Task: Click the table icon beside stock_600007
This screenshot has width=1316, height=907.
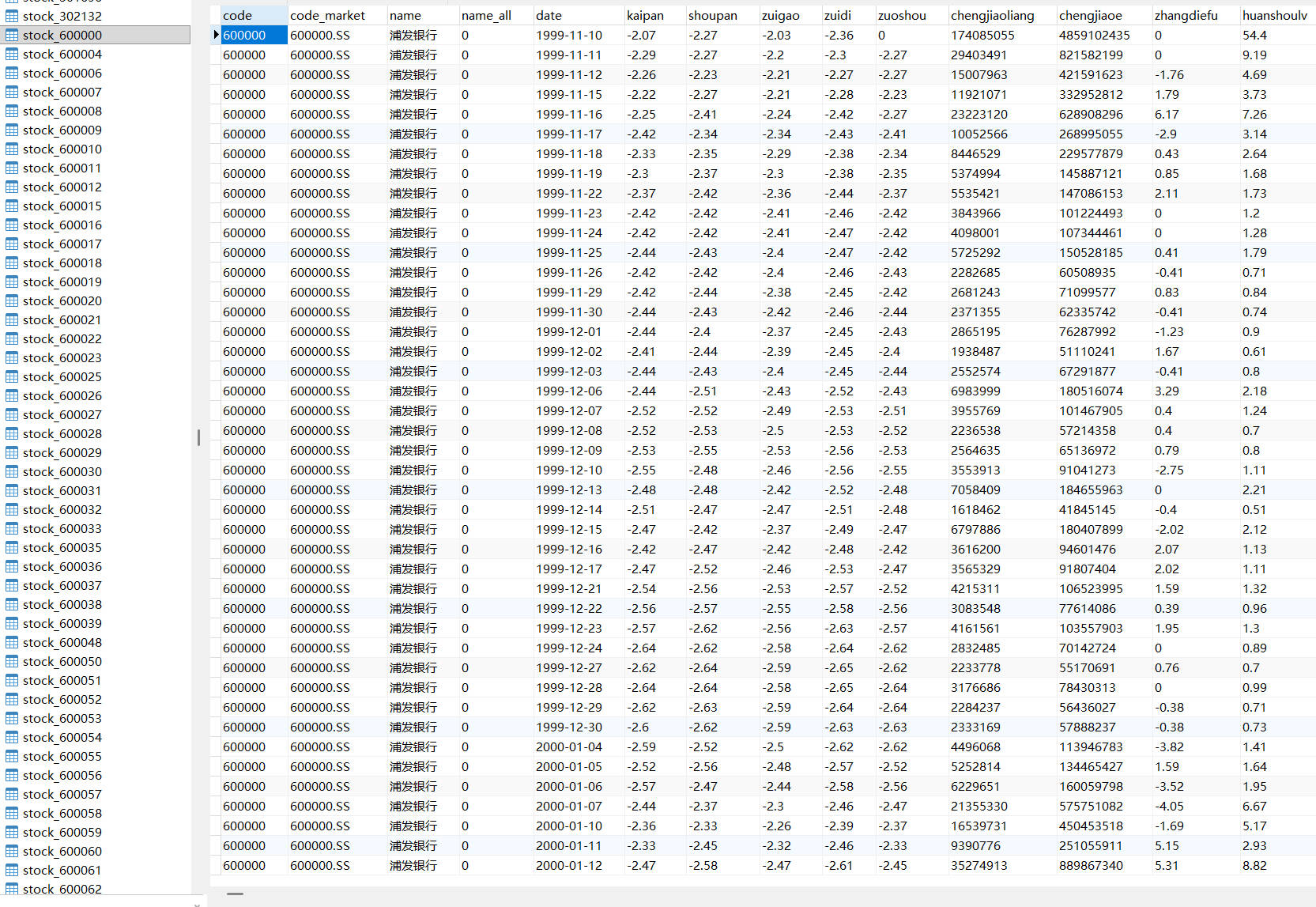Action: point(12,92)
